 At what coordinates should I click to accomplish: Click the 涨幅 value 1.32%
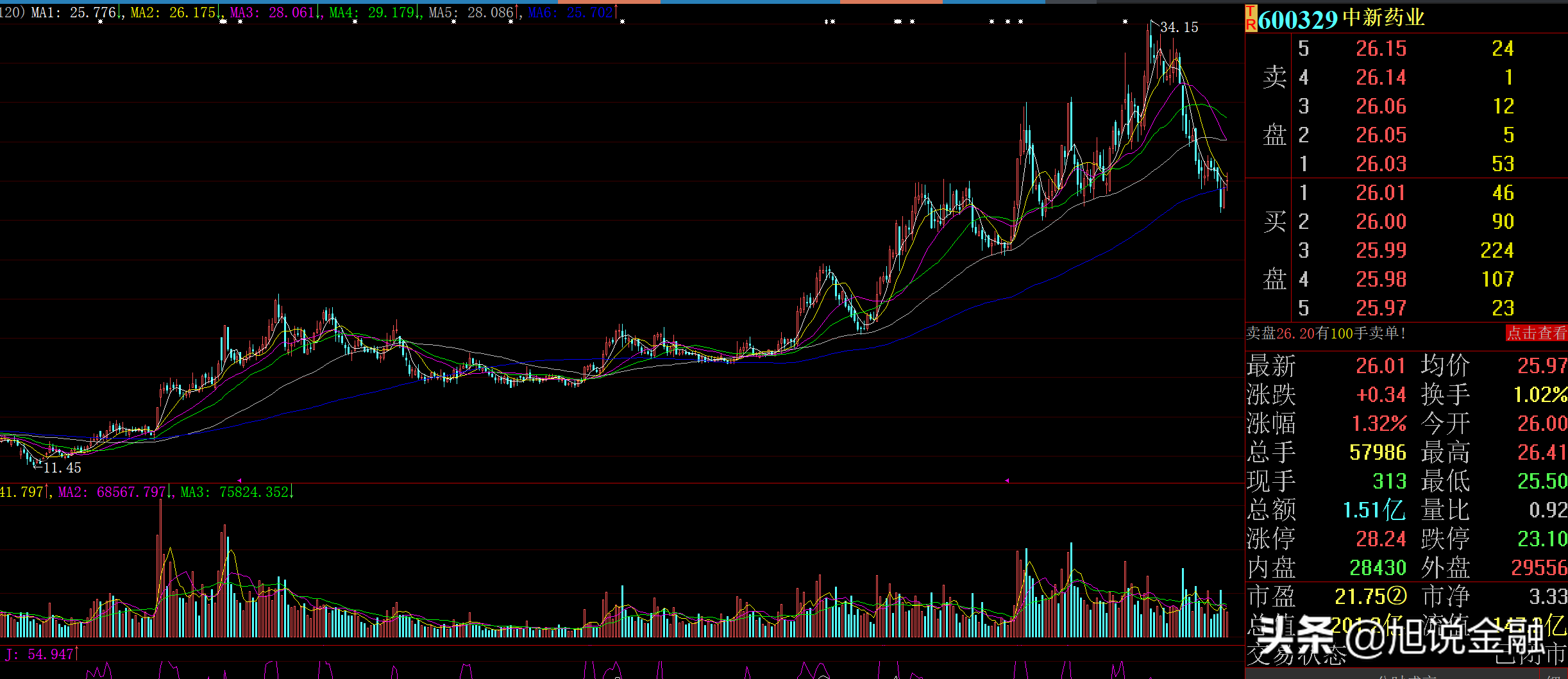click(x=1379, y=424)
